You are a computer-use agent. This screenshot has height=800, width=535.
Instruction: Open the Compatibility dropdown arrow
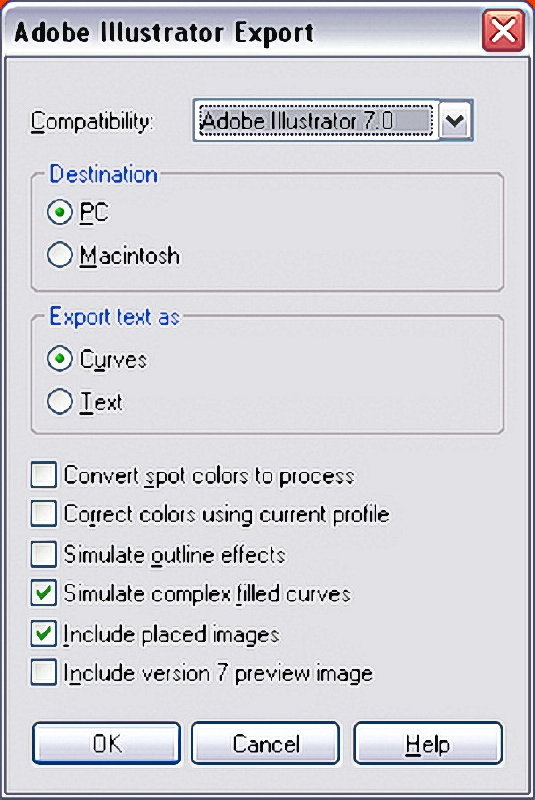455,121
